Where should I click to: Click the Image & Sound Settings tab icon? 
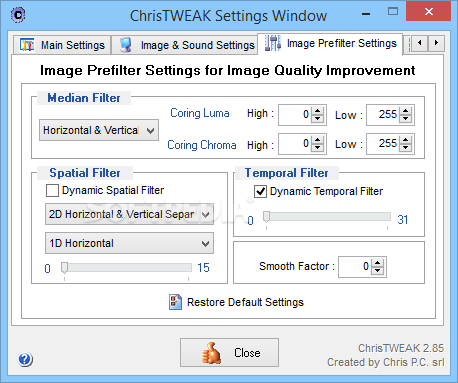(x=126, y=45)
